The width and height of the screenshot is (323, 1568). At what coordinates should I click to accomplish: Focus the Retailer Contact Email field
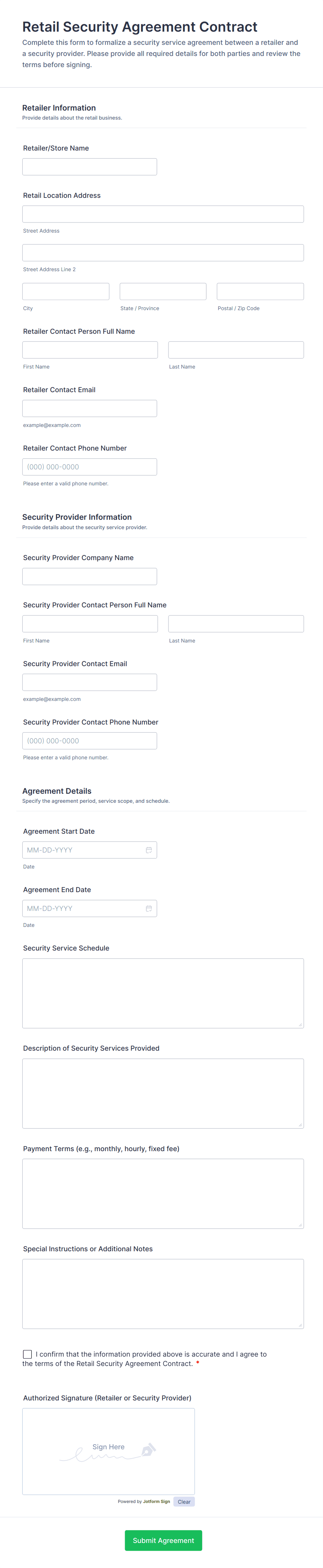89,409
